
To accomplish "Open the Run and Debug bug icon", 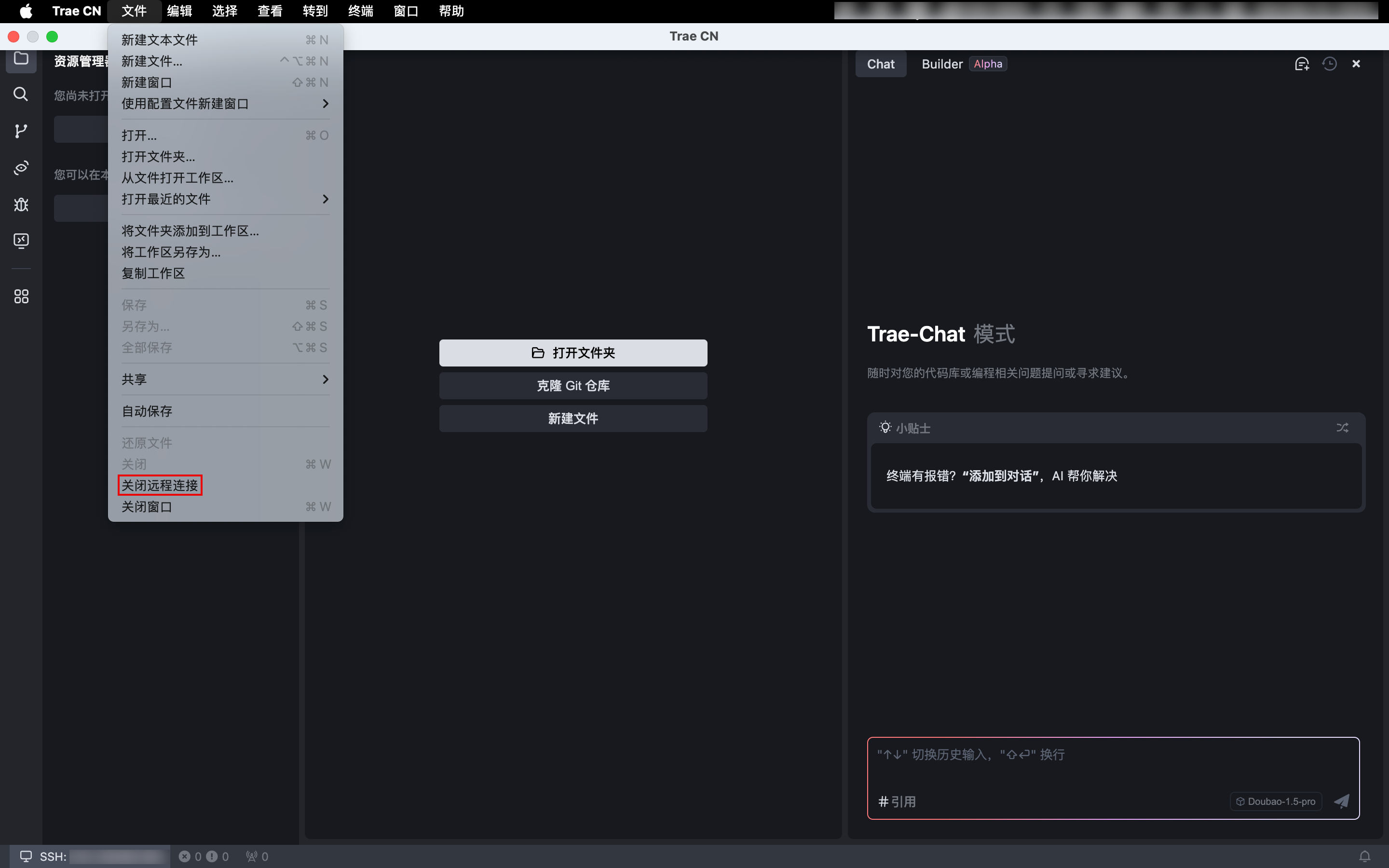I will pyautogui.click(x=21, y=204).
